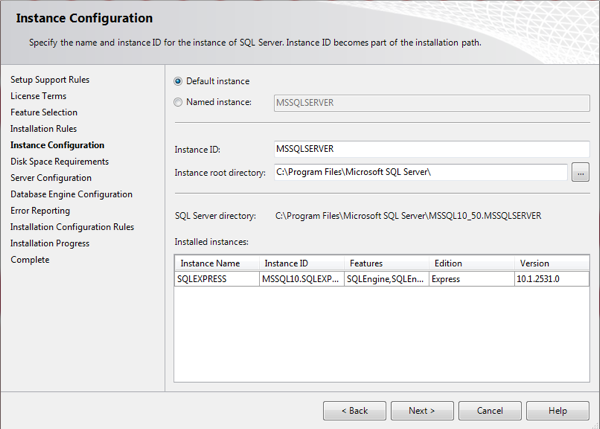Select Error Reporting step in sidebar
Screen dimensions: 600x429
click(x=40, y=211)
